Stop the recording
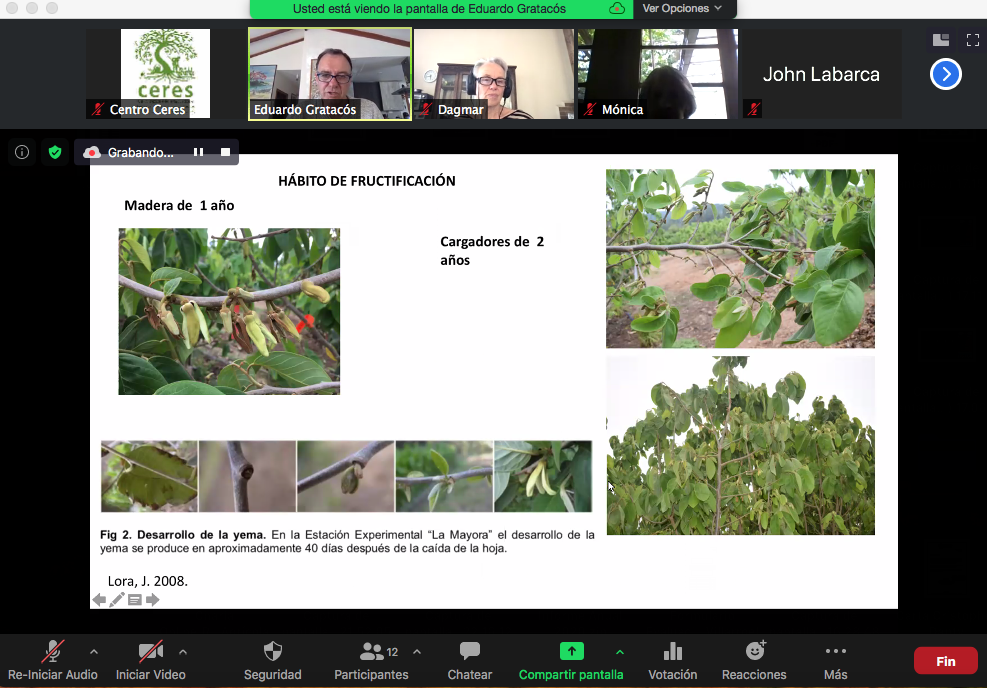The height and width of the screenshot is (688, 987). (x=225, y=152)
